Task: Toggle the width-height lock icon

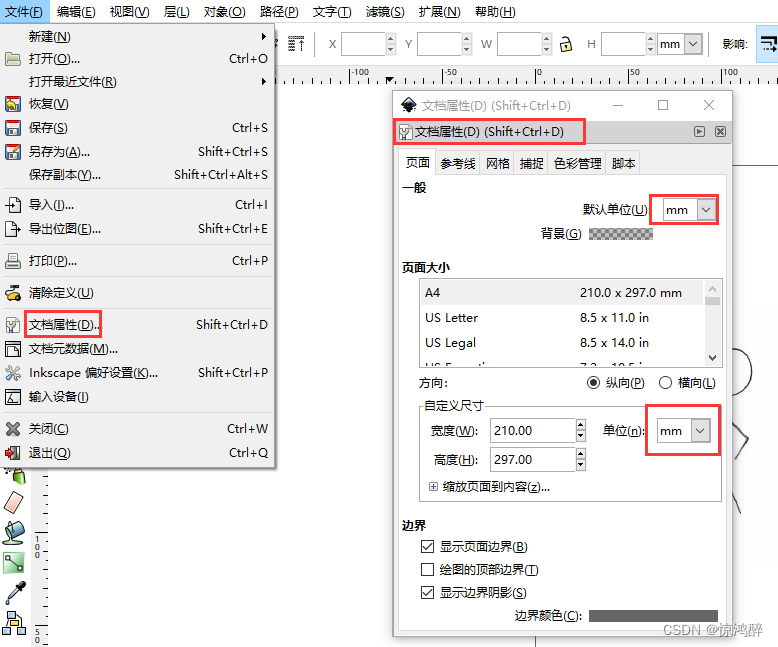Action: pos(566,44)
